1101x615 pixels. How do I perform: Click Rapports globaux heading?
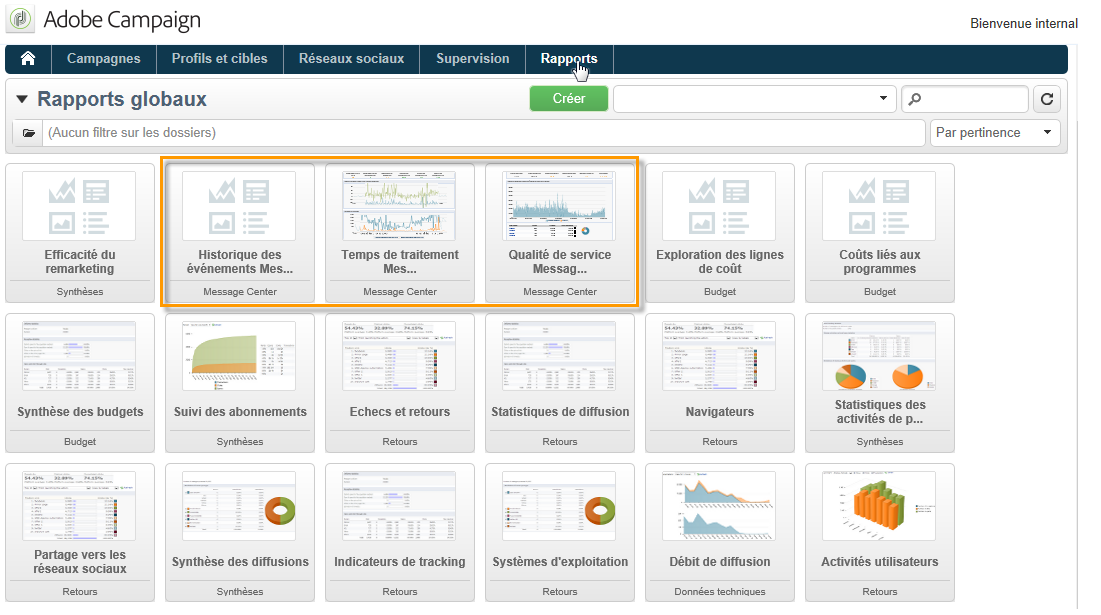(x=122, y=99)
